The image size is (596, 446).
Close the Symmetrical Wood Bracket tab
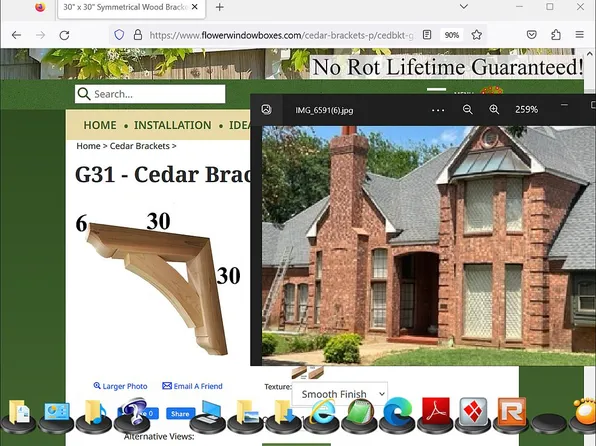(195, 7)
